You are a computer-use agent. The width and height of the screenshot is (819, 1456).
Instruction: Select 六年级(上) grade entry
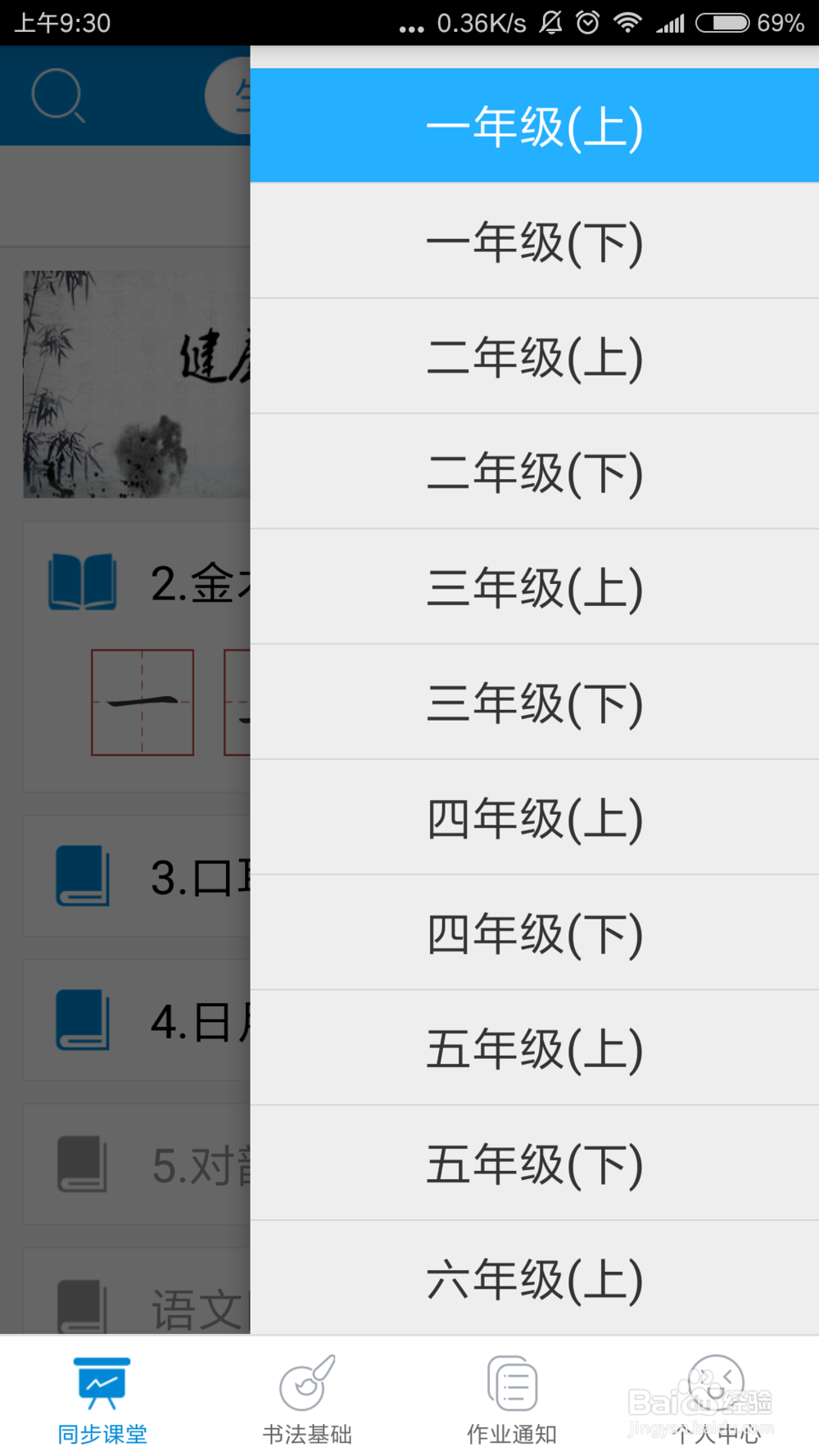[x=535, y=1278]
